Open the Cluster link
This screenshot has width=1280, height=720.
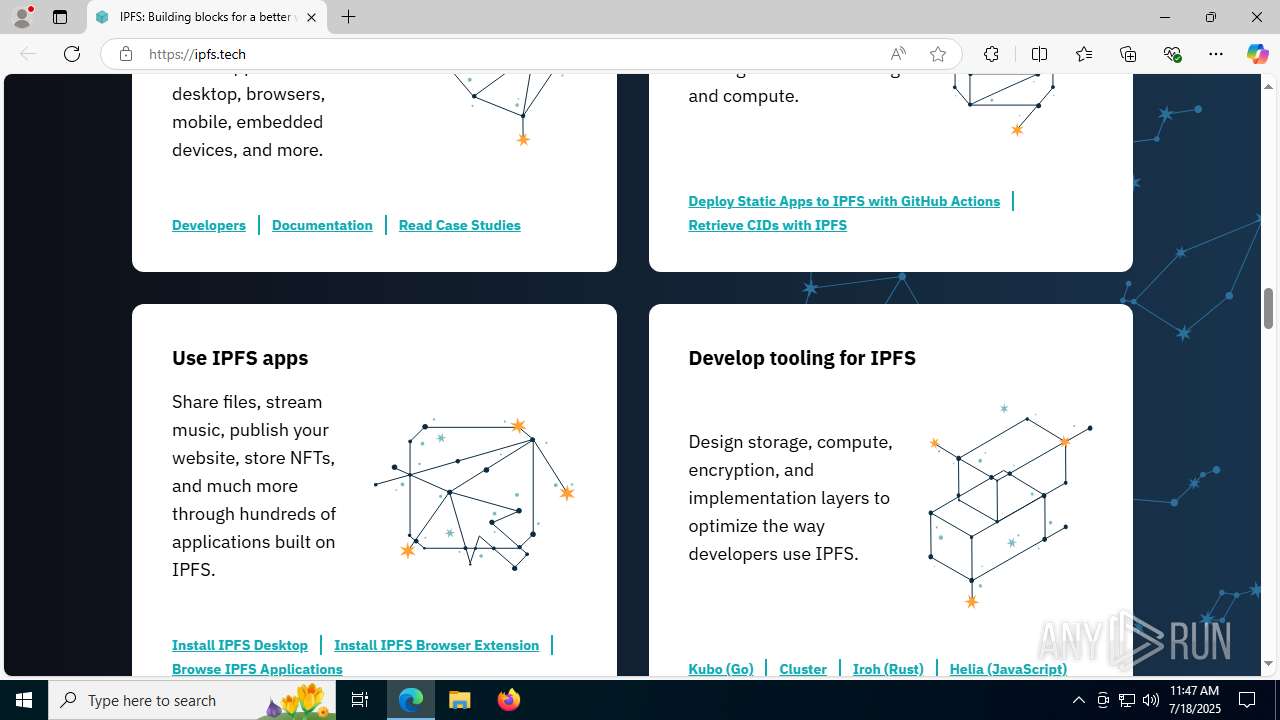(x=803, y=668)
